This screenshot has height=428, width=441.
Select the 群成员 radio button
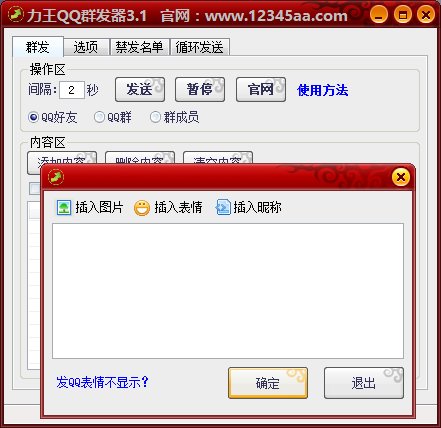[155, 117]
